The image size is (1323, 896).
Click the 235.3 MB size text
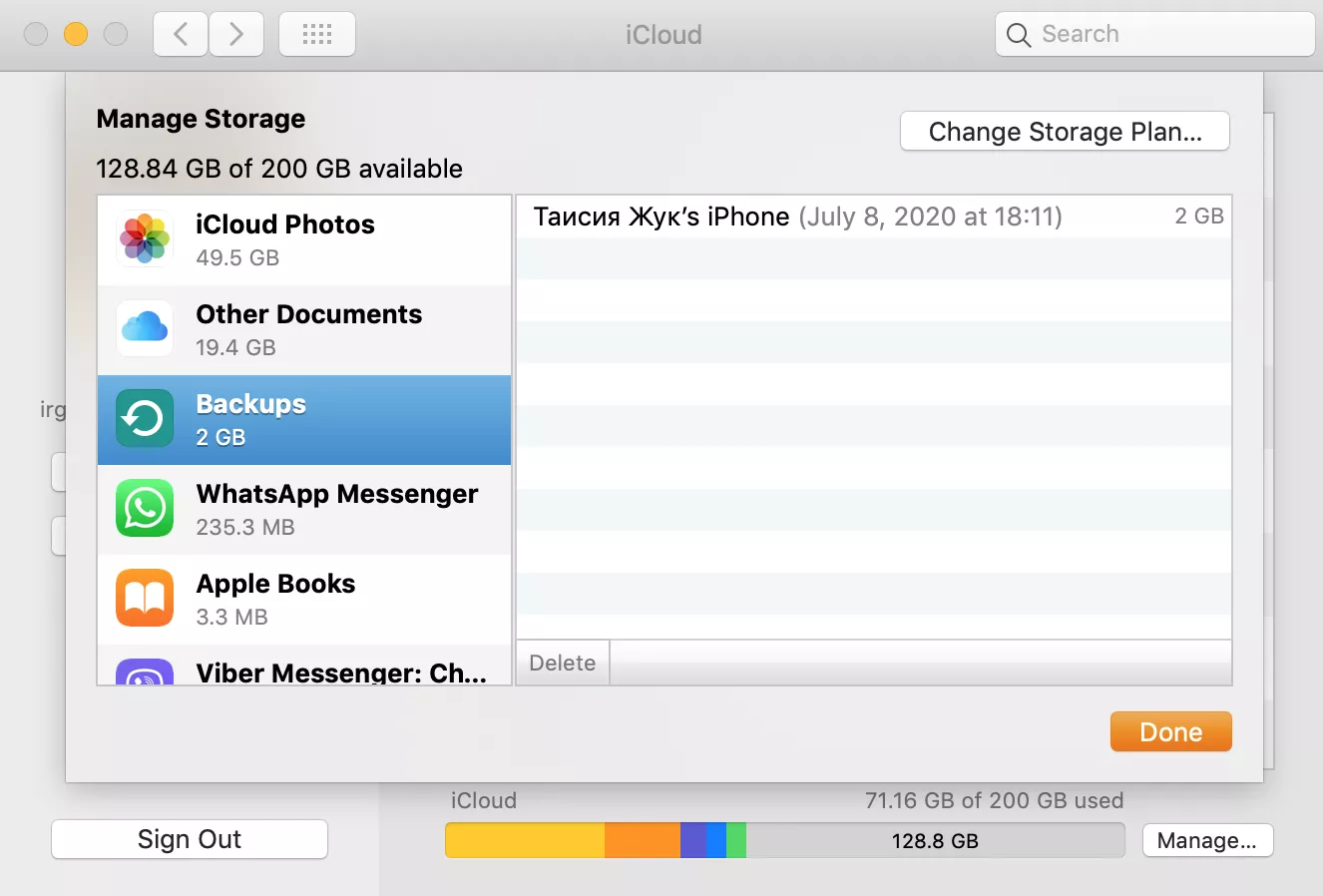245,527
